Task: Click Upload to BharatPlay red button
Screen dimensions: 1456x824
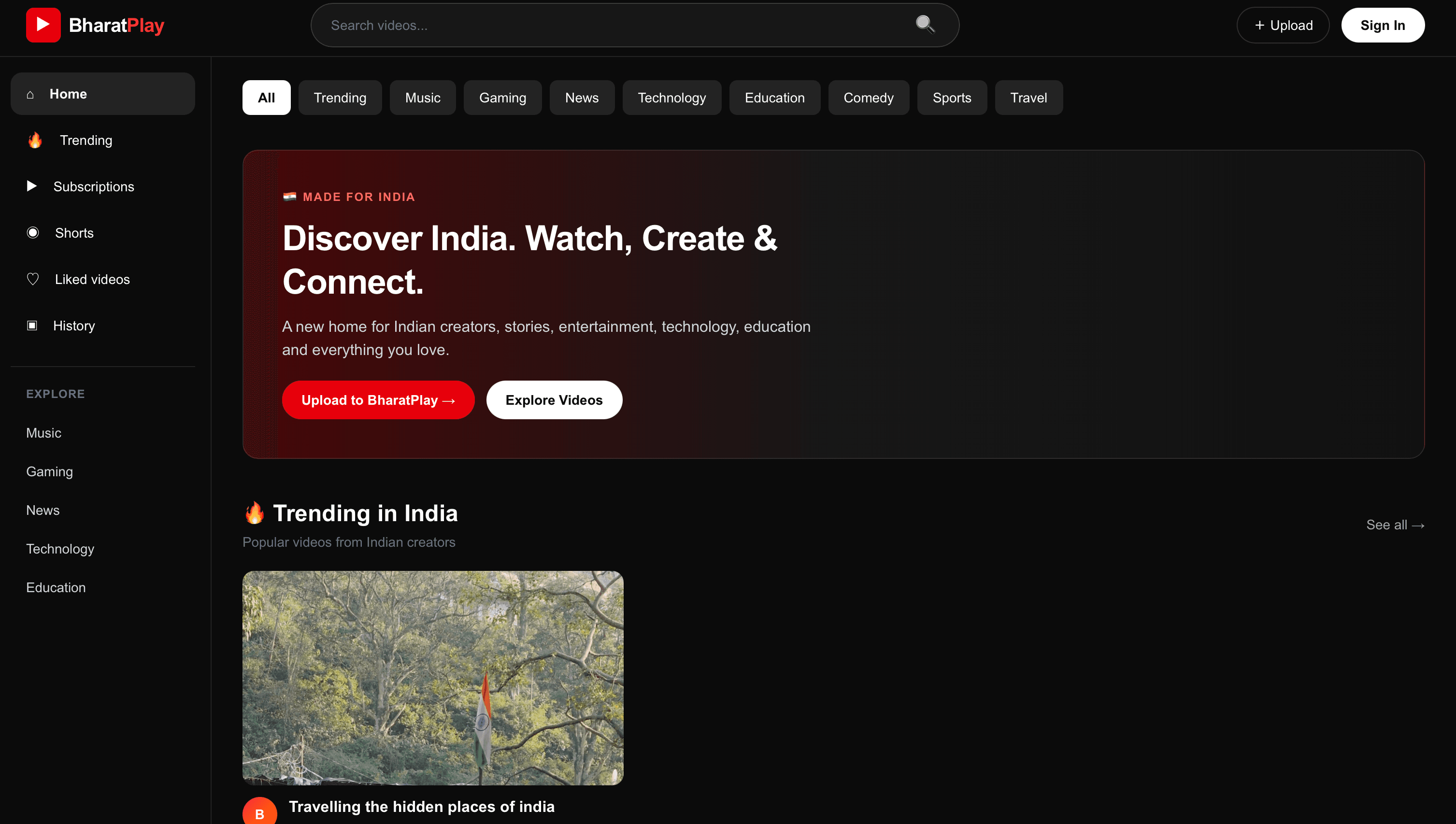Action: tap(378, 400)
